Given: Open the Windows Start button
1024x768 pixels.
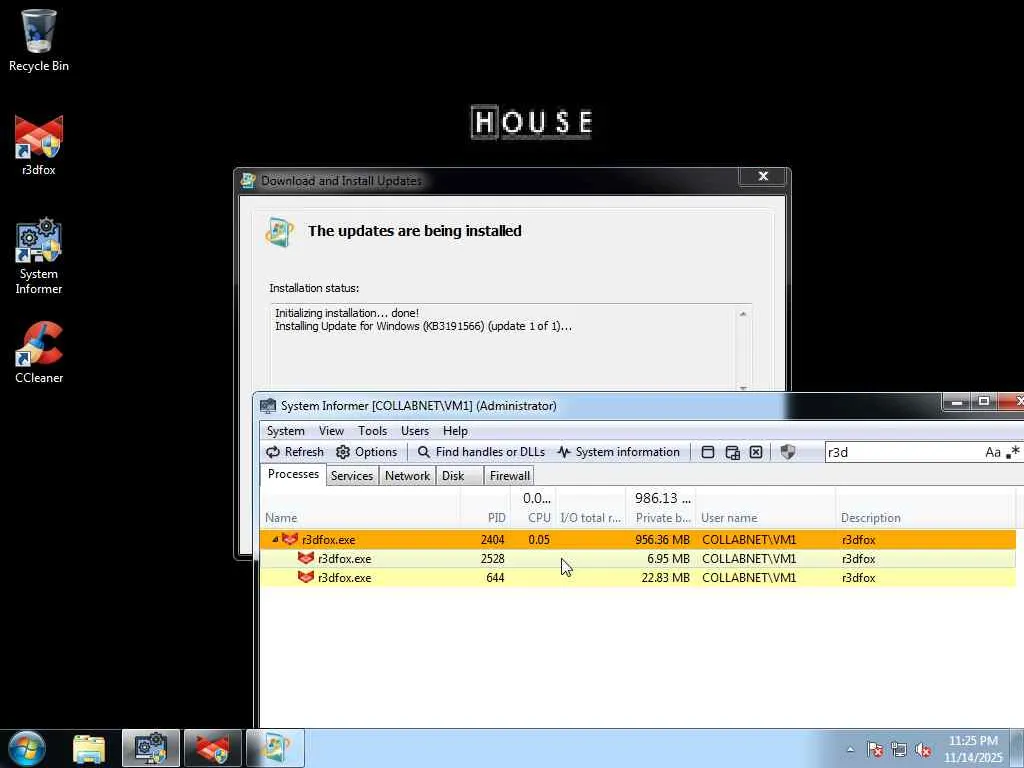Looking at the screenshot, I should [x=27, y=748].
